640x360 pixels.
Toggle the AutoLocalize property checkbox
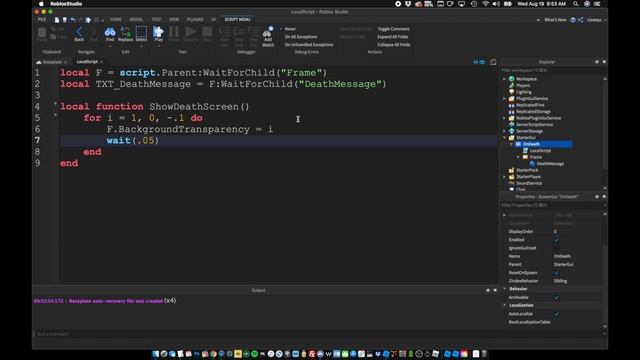pyautogui.click(x=556, y=314)
